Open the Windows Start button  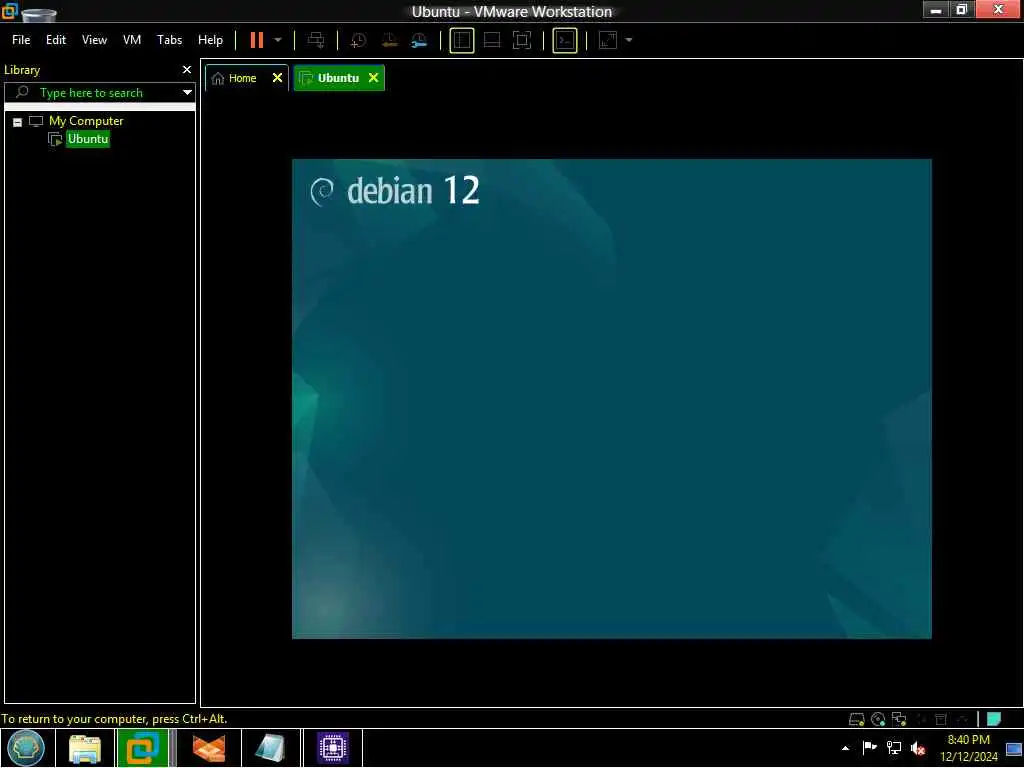point(26,748)
